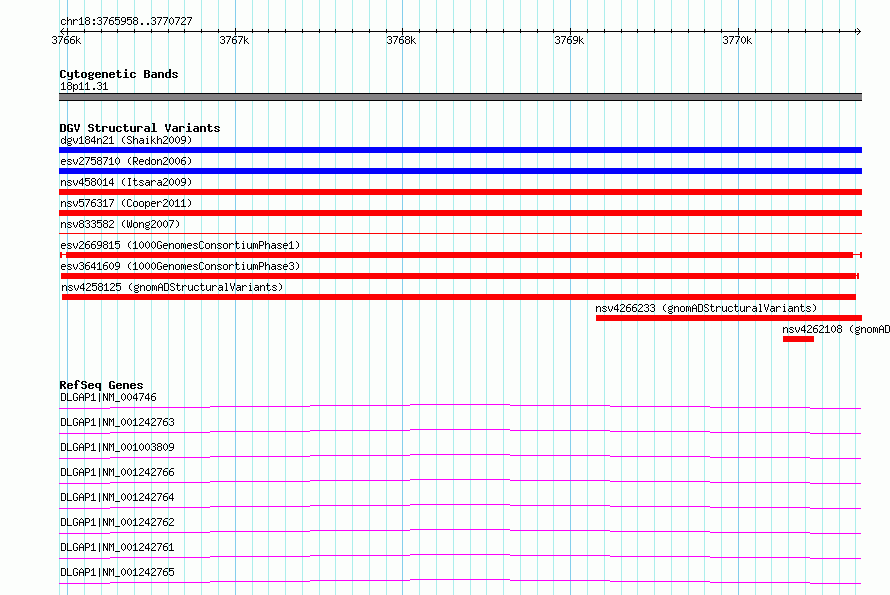
Task: Open DLGAP1|NM_001242766 transcript
Action: point(117,472)
